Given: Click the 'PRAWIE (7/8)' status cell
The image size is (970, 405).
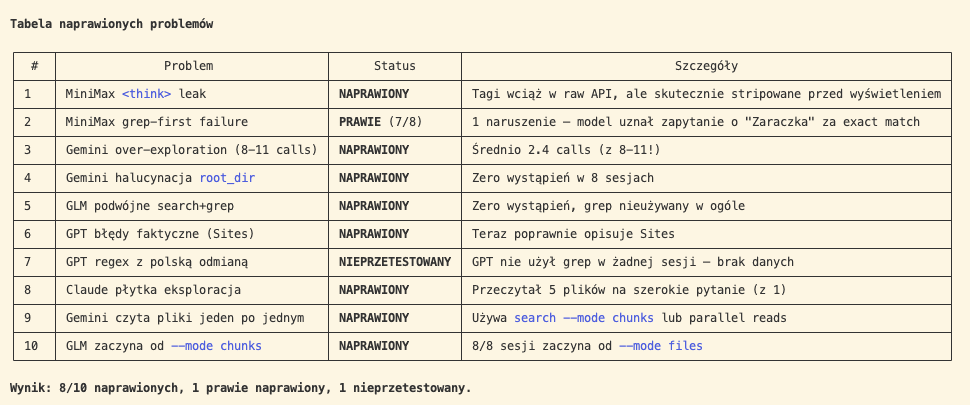Looking at the screenshot, I should 375,122.
